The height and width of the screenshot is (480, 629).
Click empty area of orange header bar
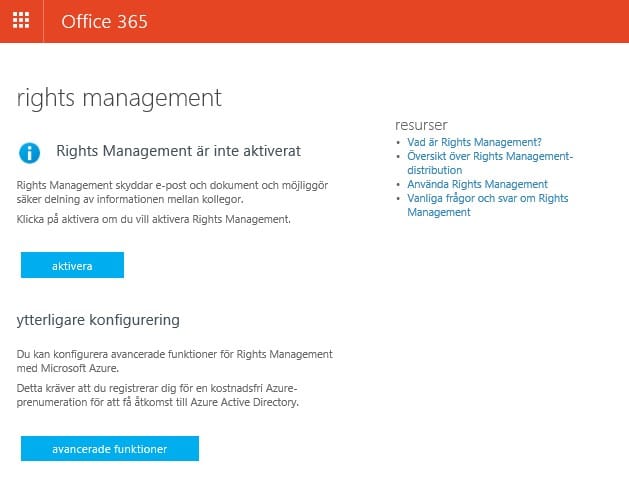(400, 21)
